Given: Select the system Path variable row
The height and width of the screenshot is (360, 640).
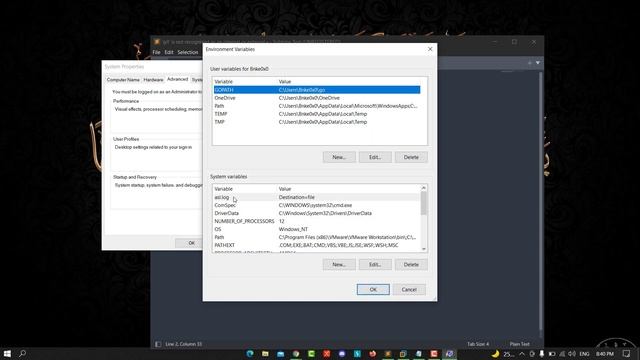Looking at the screenshot, I should coord(317,237).
